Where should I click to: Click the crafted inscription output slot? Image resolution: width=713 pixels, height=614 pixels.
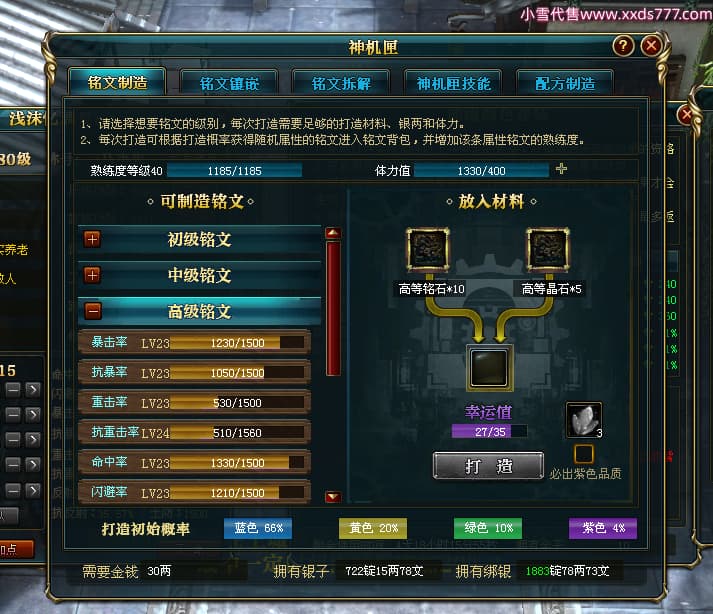[489, 367]
